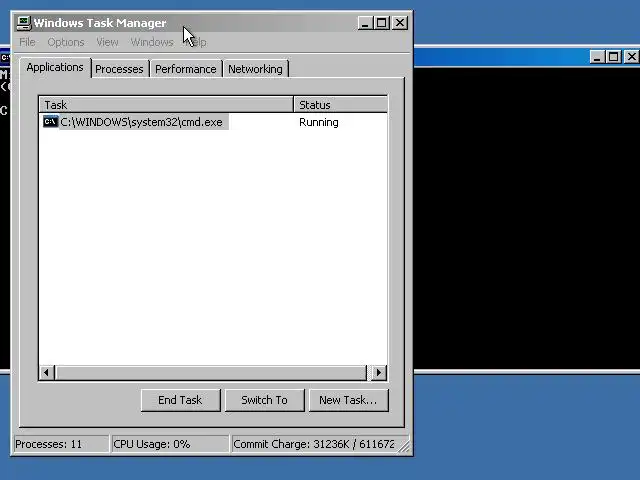Click the End Task button

pos(180,400)
